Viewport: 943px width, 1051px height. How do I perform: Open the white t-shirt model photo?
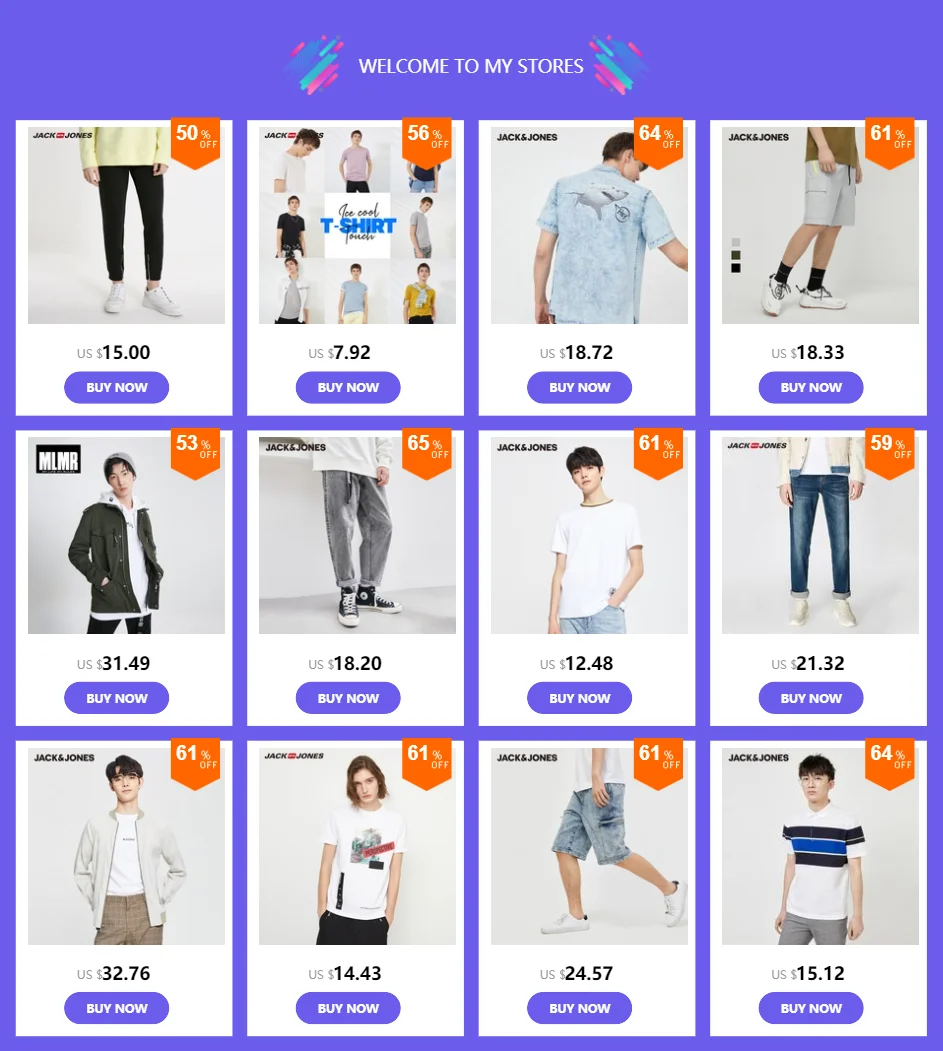point(589,536)
